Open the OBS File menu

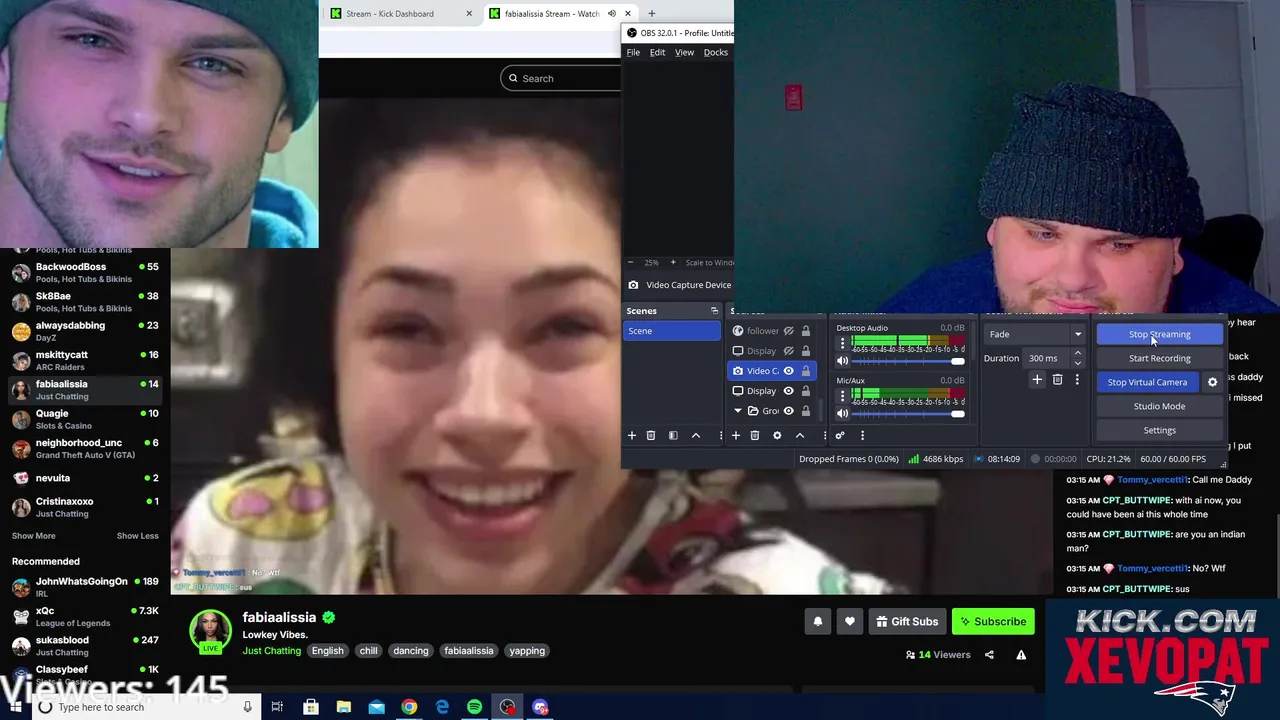[x=633, y=52]
